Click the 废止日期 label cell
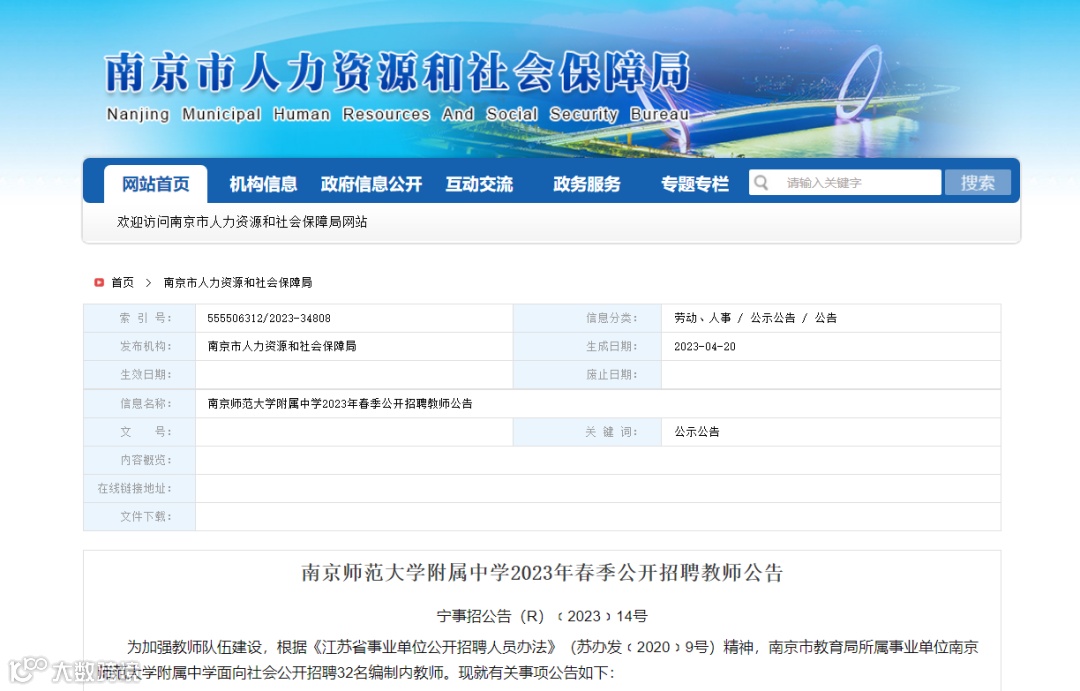 pyautogui.click(x=588, y=375)
